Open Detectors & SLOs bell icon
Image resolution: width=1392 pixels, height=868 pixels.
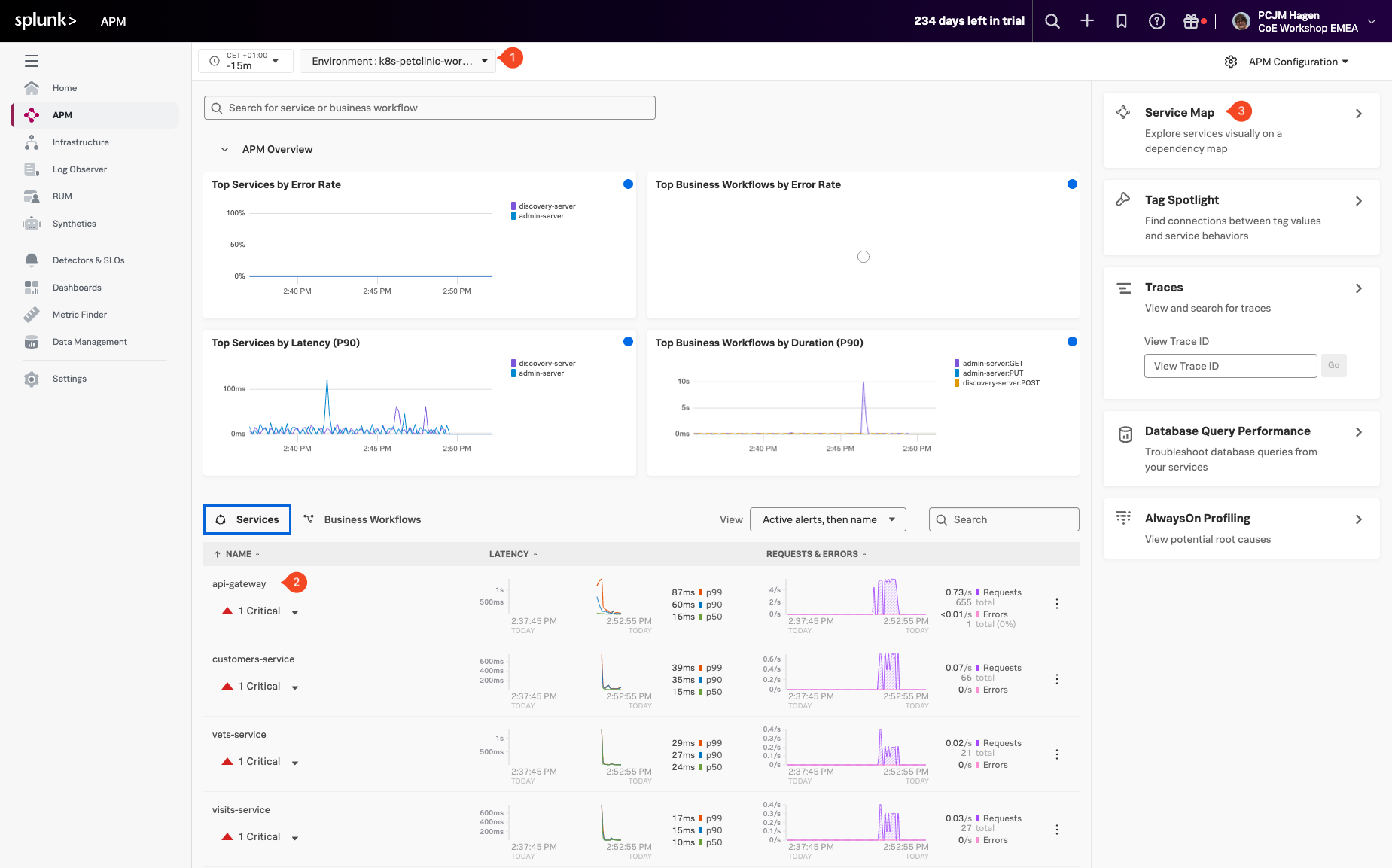32,260
